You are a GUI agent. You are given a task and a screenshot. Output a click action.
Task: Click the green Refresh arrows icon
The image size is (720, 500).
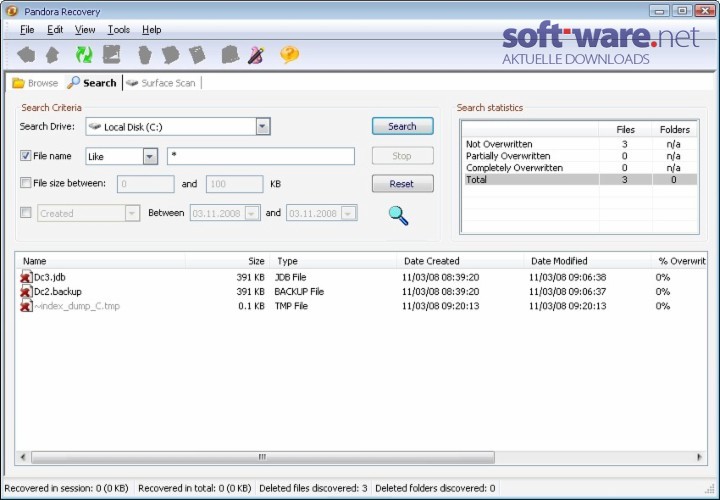coord(84,55)
